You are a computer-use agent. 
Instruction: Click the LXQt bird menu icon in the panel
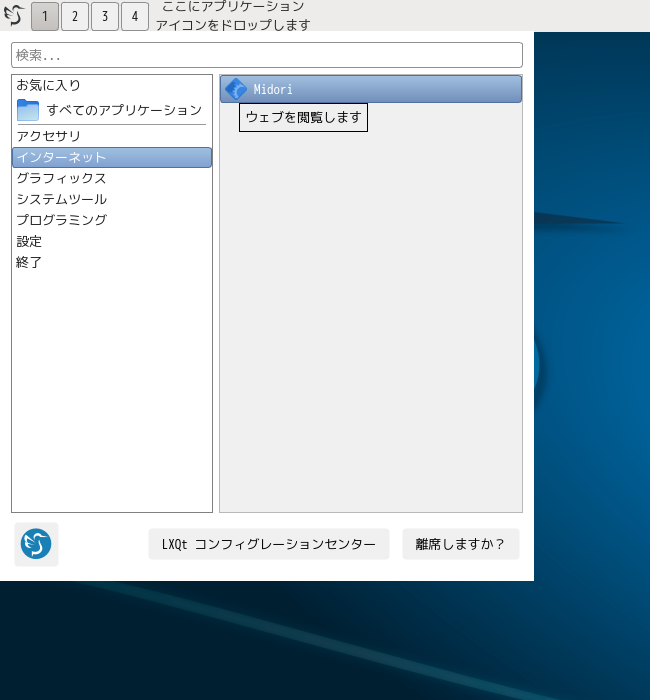pyautogui.click(x=14, y=16)
